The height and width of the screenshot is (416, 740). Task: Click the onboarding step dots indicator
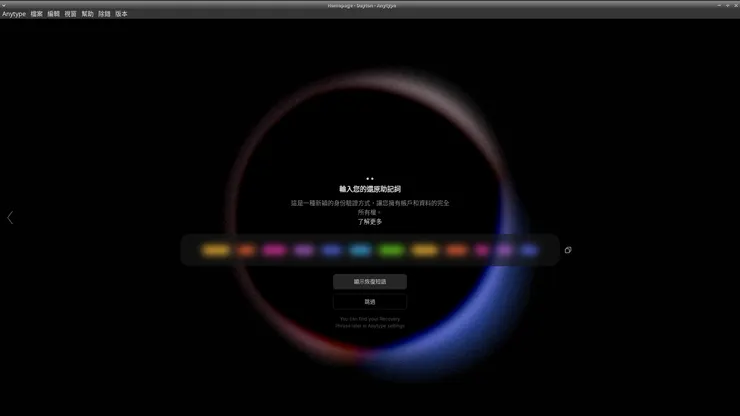(370, 178)
